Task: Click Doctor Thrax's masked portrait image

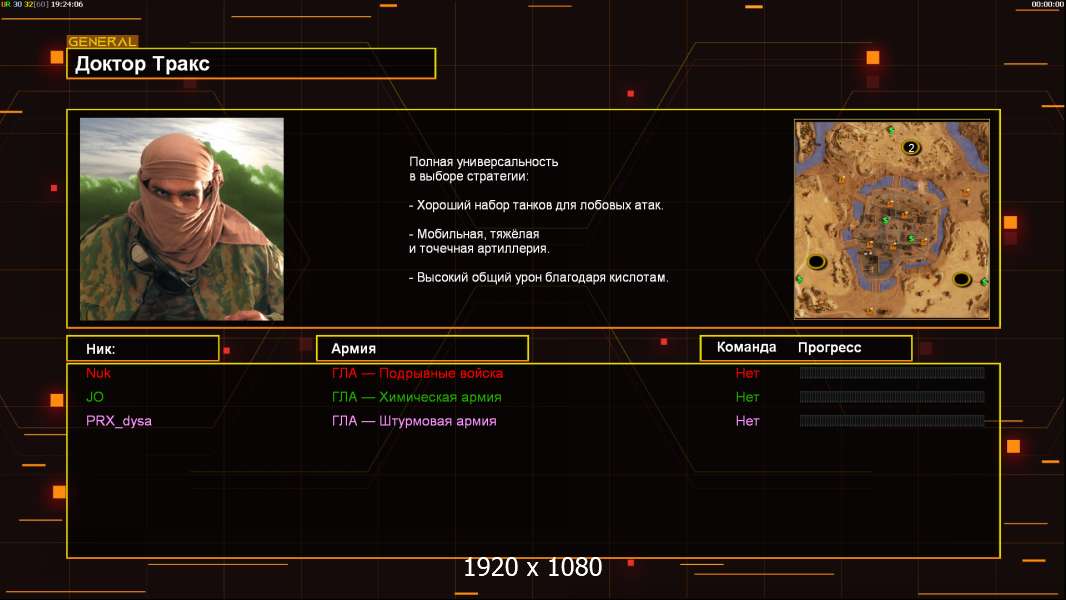Action: coord(182,219)
